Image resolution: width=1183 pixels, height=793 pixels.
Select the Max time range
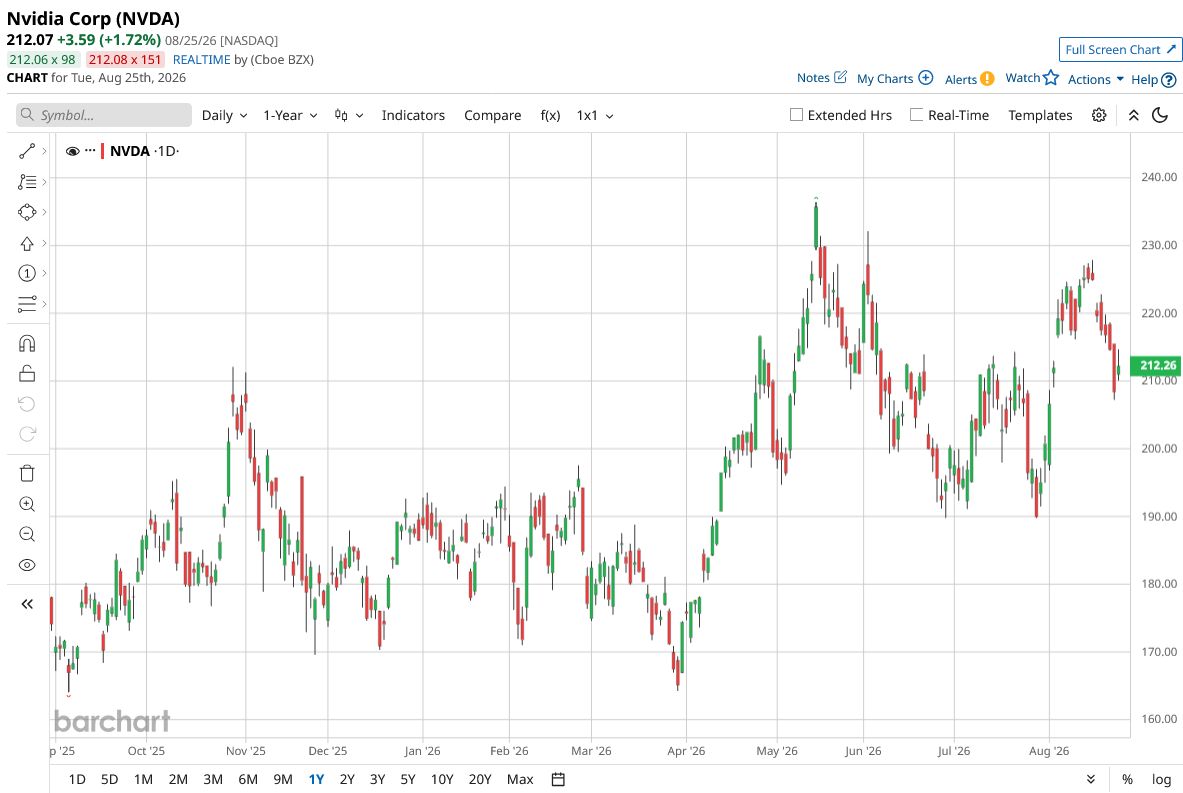point(520,779)
